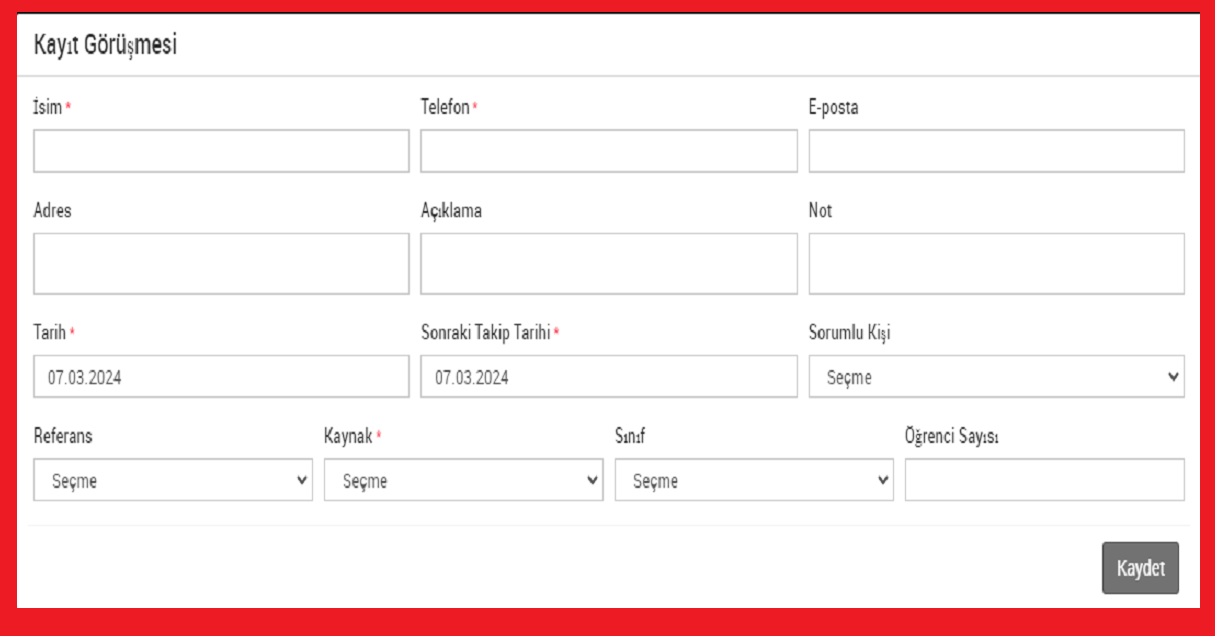Click the Açıklama text area

(x=608, y=264)
